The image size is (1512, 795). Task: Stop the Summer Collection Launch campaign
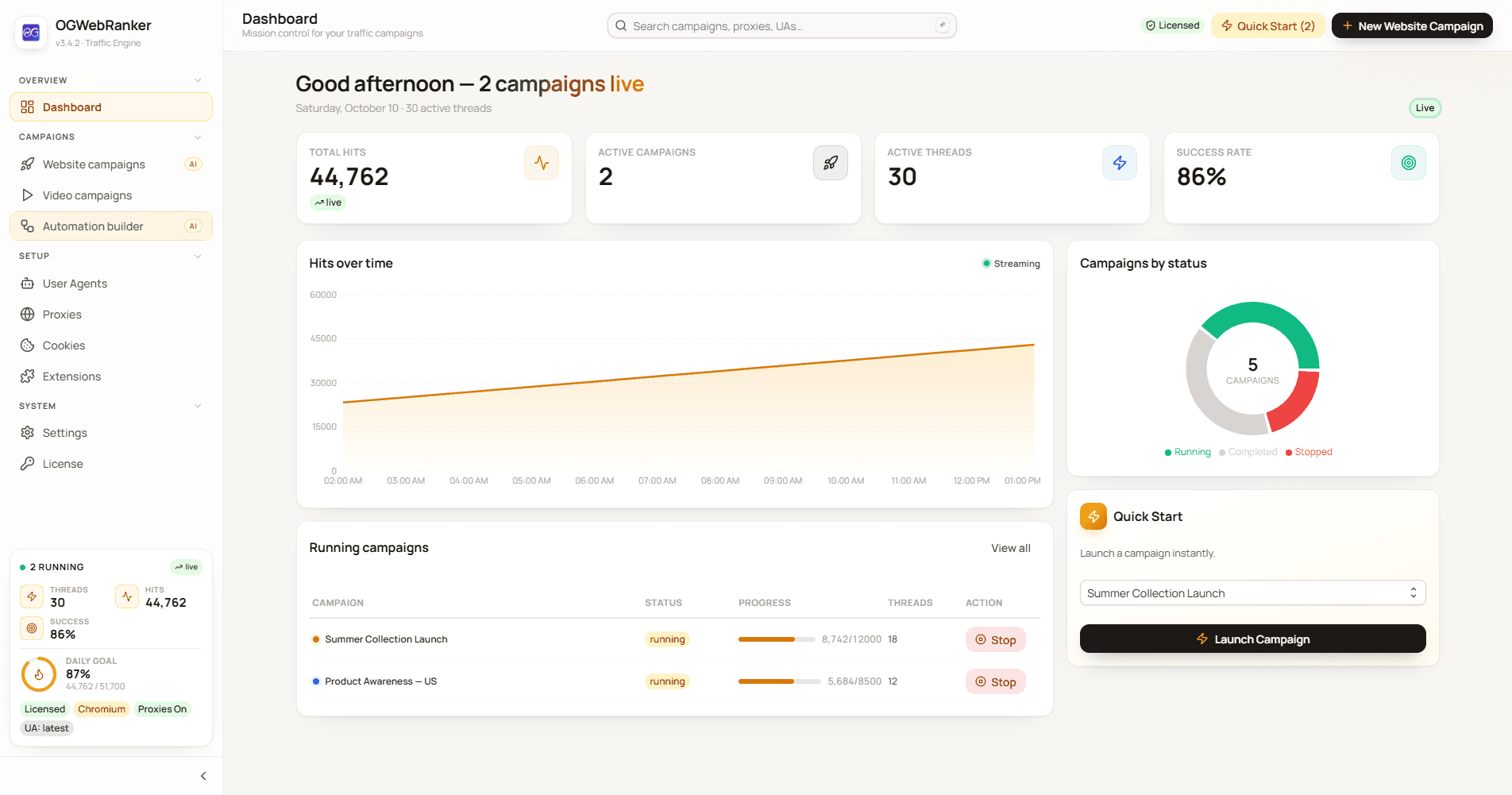pos(995,639)
